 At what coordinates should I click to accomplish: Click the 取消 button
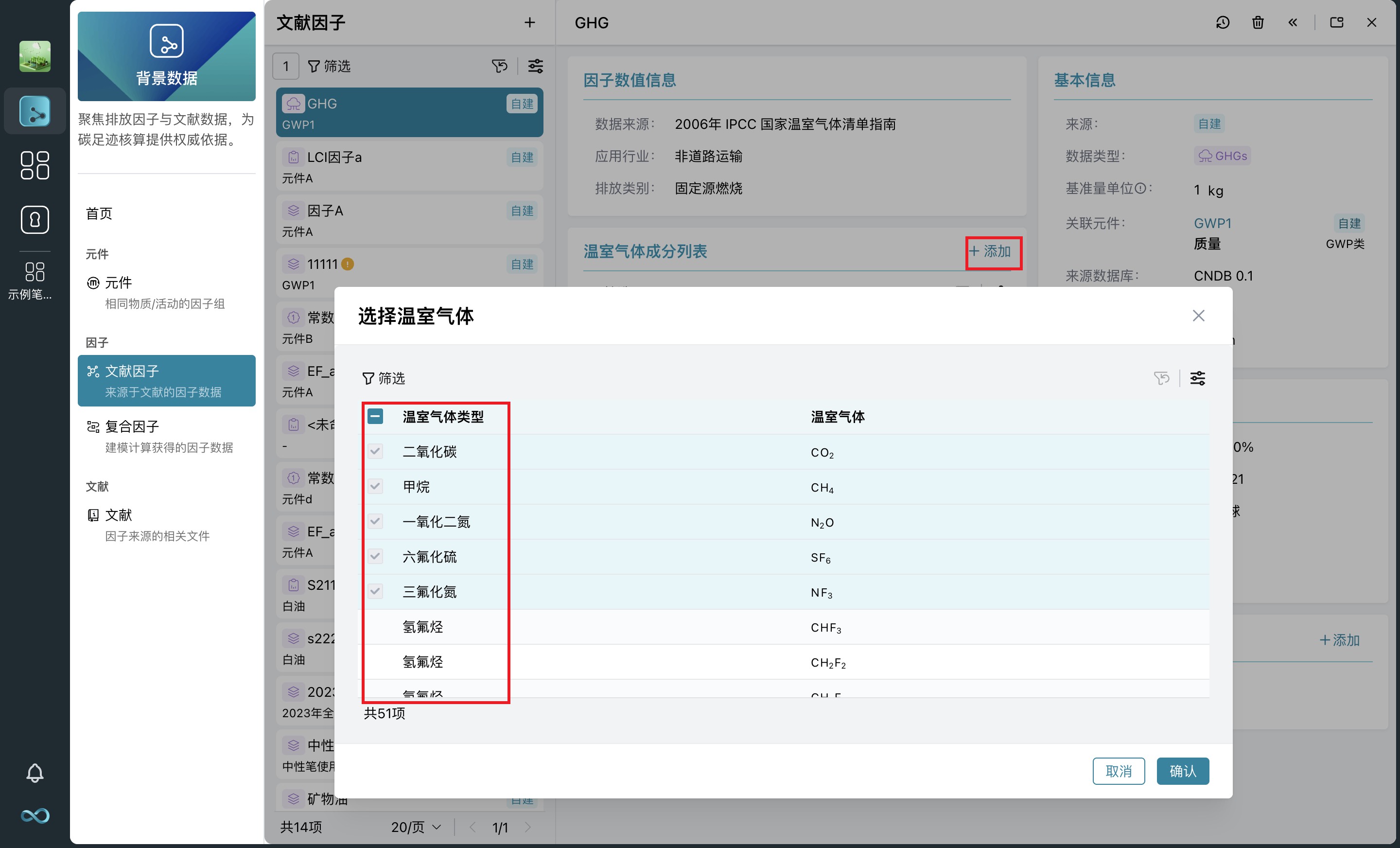pos(1118,771)
